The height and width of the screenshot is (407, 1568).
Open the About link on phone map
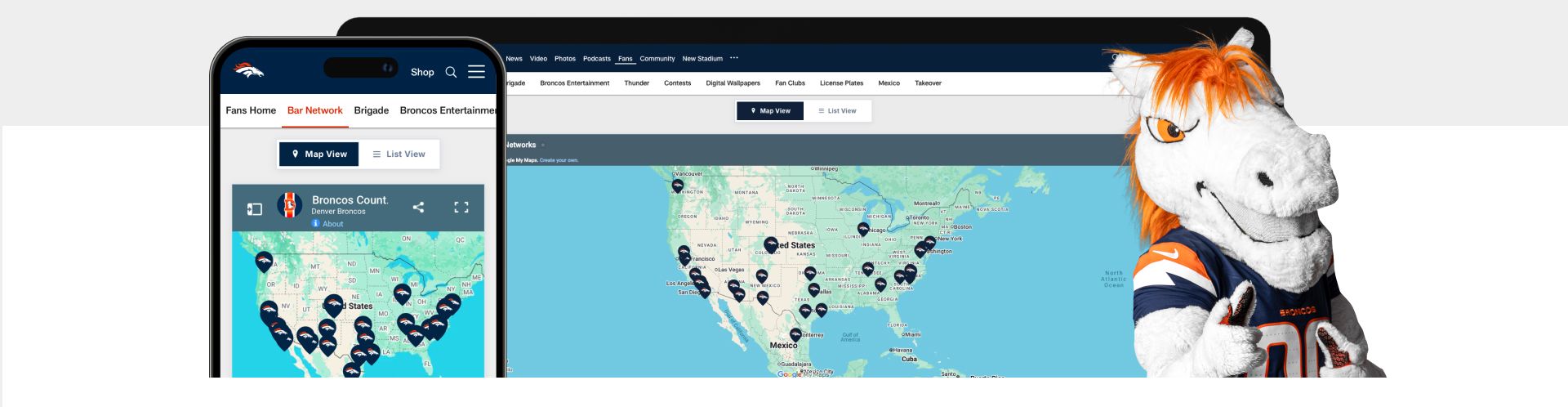(327, 223)
